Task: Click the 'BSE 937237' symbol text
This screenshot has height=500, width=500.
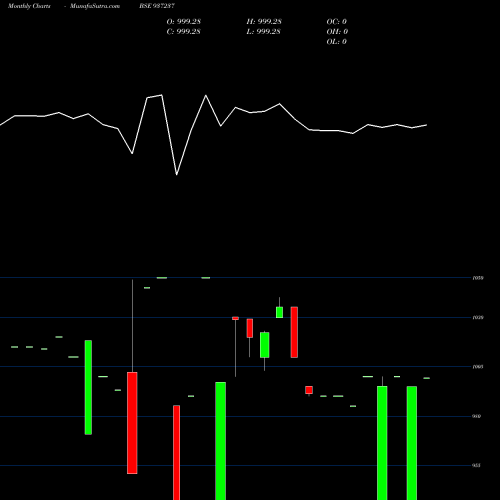Action: click(x=157, y=6)
